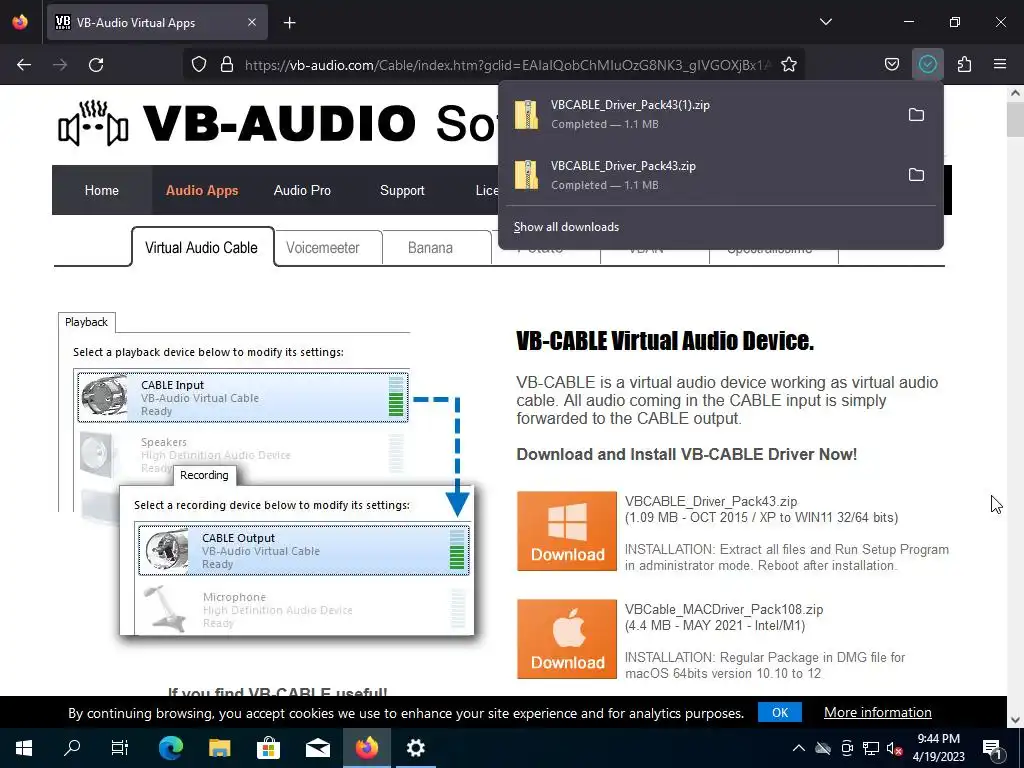This screenshot has height=768, width=1024.
Task: Bookmark this page with the star
Action: [x=789, y=65]
